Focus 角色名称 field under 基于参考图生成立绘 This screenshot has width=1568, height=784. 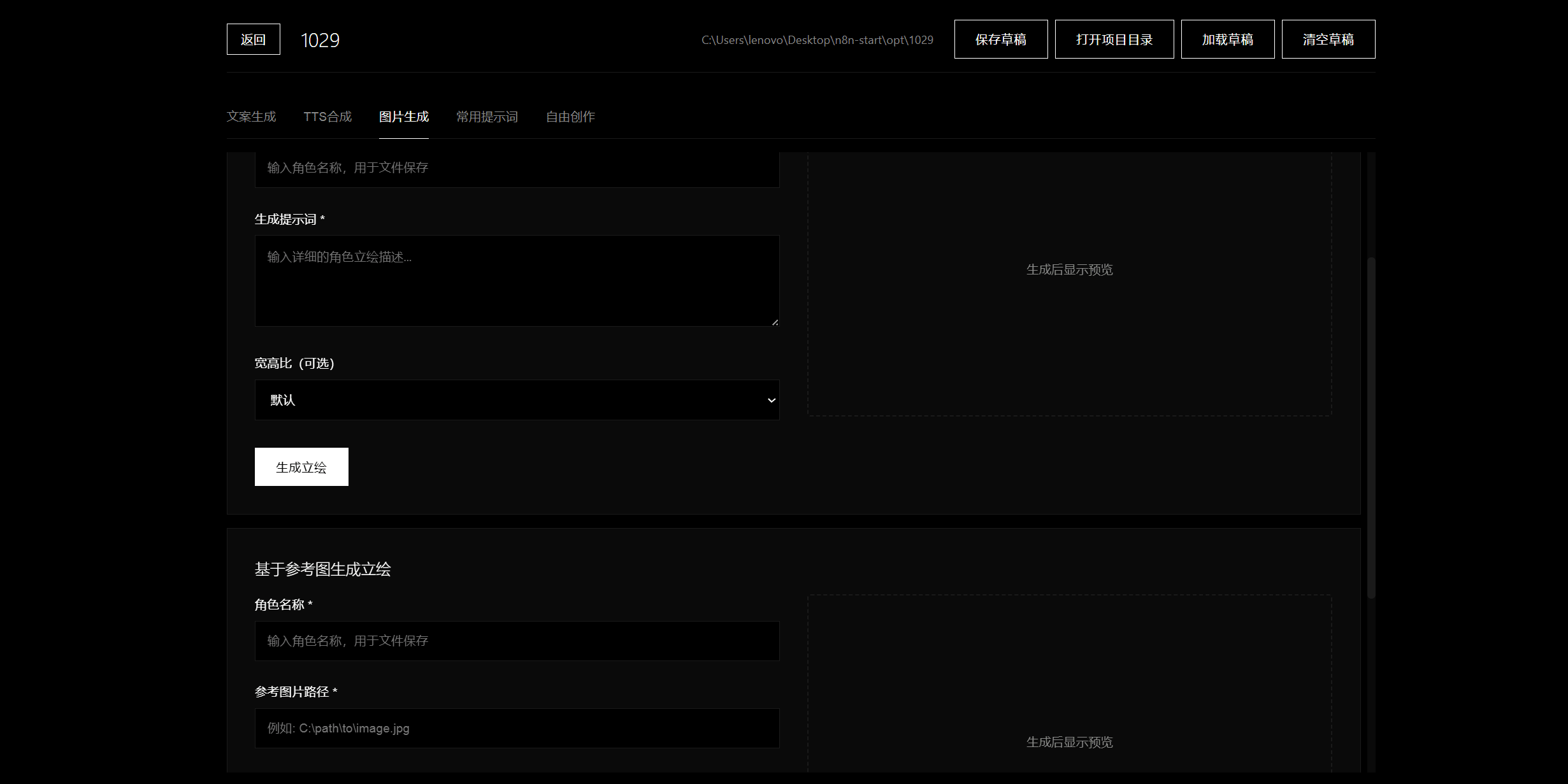tap(517, 641)
